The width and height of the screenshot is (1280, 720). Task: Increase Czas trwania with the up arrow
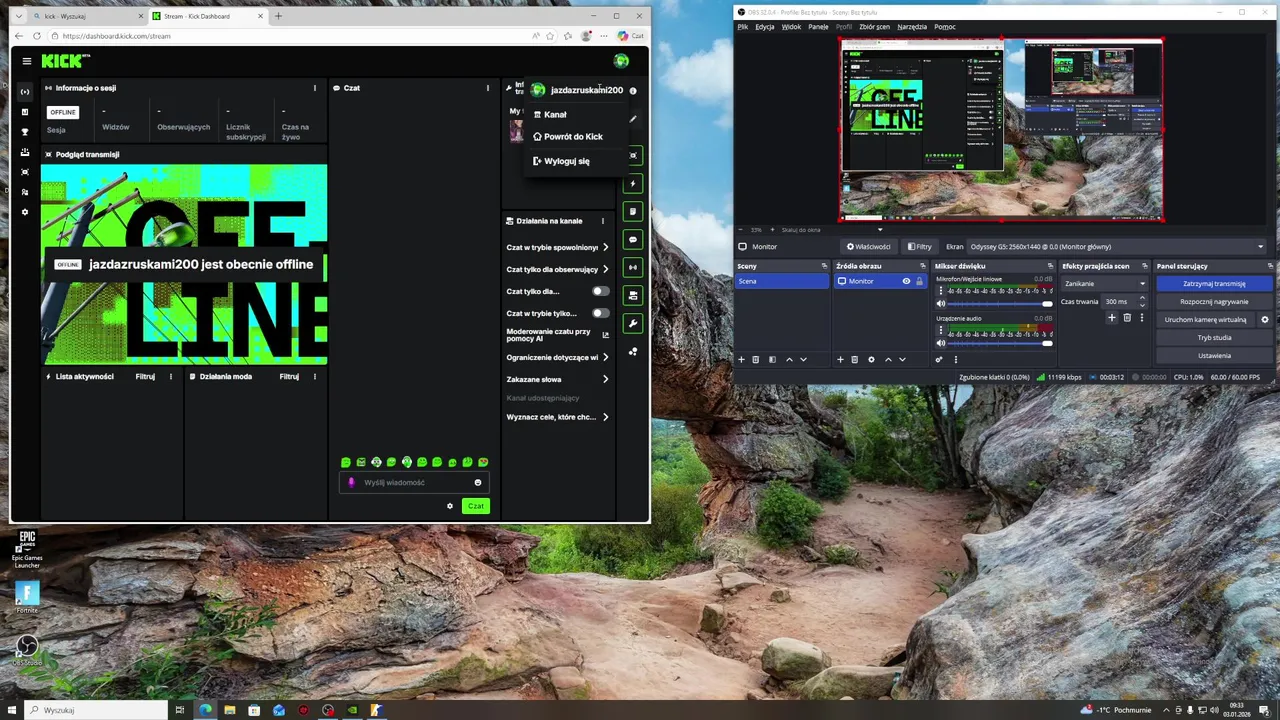click(x=1142, y=298)
